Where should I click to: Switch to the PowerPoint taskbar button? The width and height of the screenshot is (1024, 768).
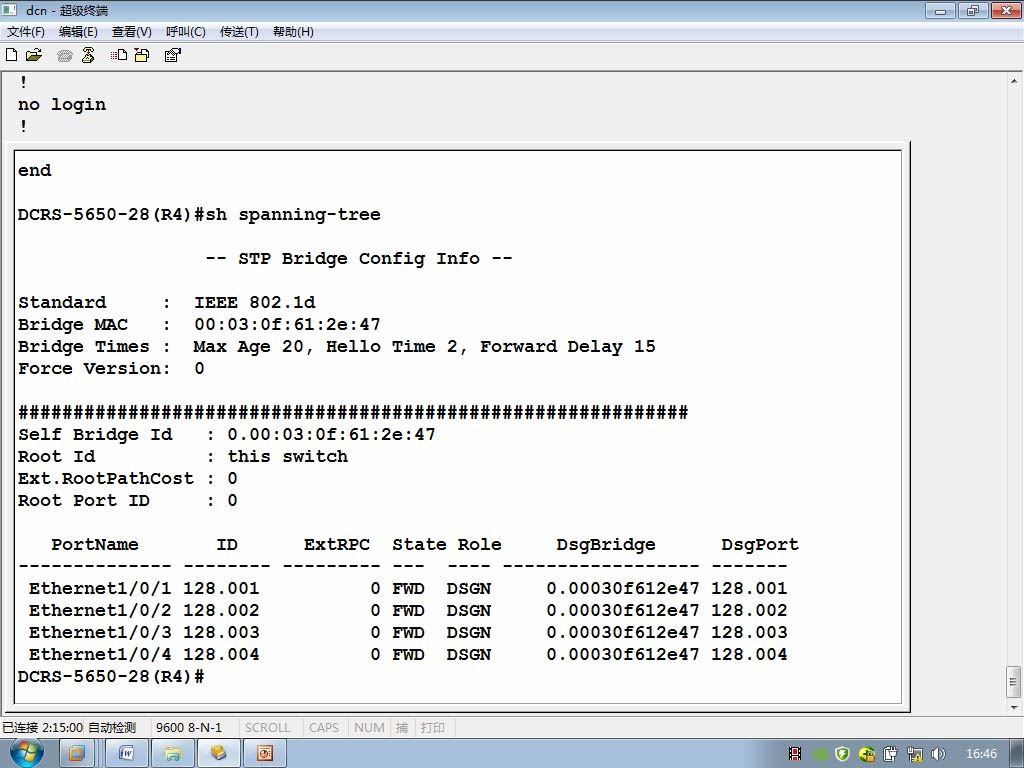click(264, 754)
